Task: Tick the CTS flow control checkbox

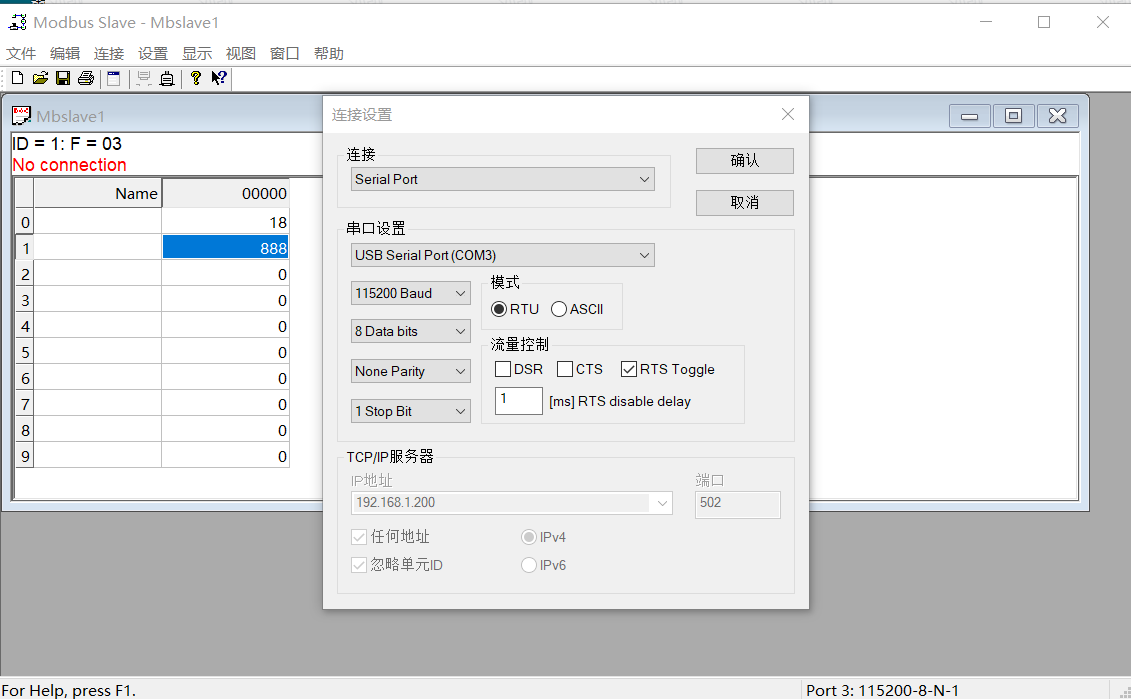Action: pyautogui.click(x=565, y=369)
